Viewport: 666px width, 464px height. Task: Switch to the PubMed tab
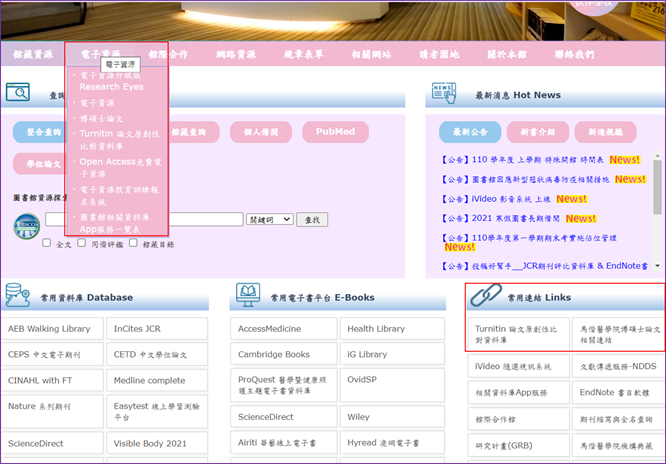(336, 132)
